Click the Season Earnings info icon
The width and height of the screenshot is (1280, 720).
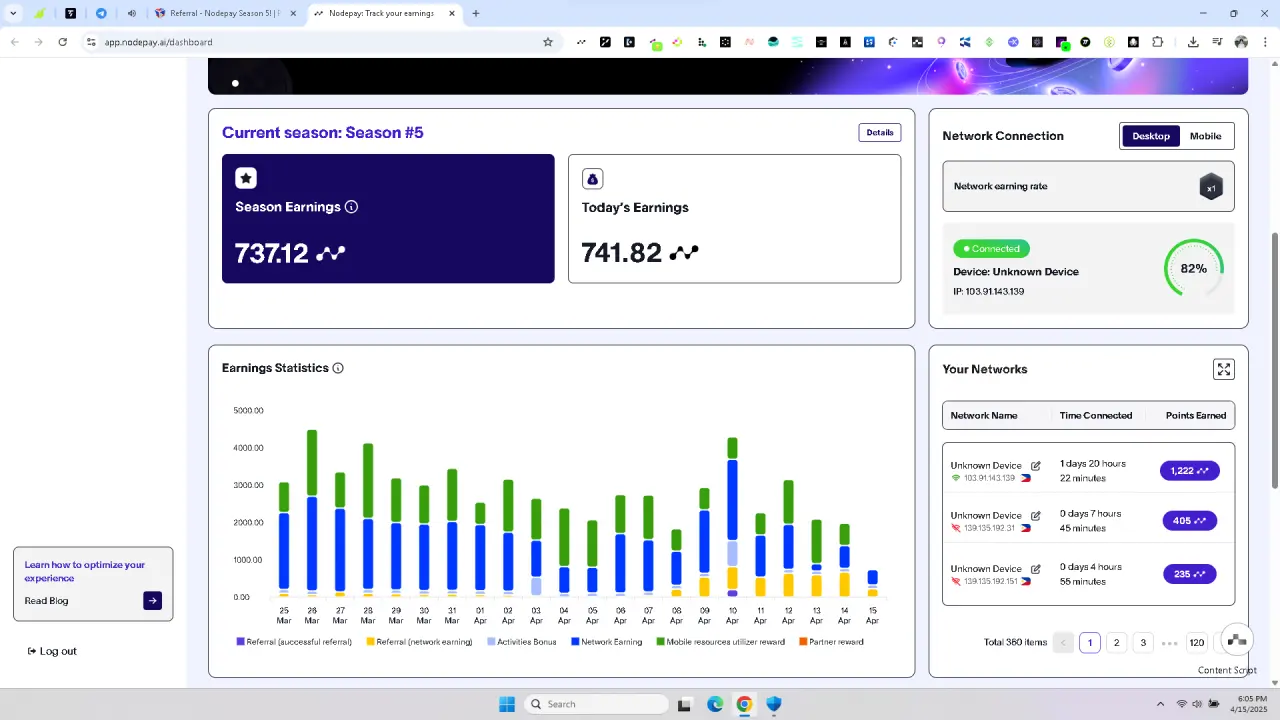[351, 207]
